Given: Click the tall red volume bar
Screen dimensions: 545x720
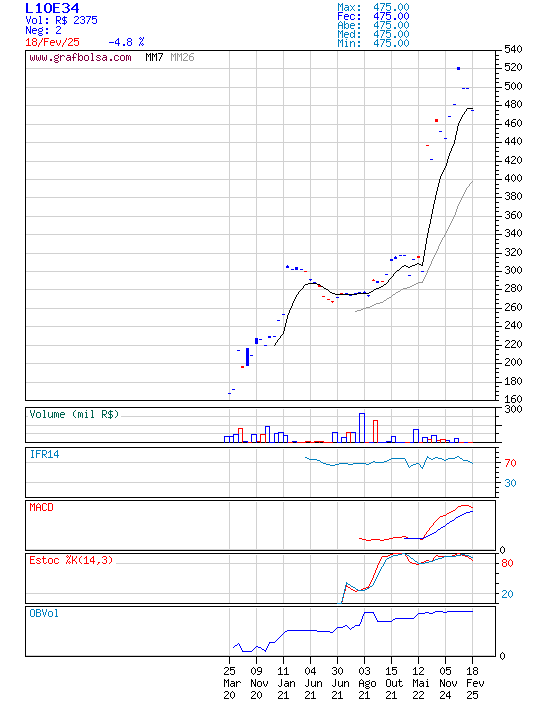Looking at the screenshot, I should point(375,431).
